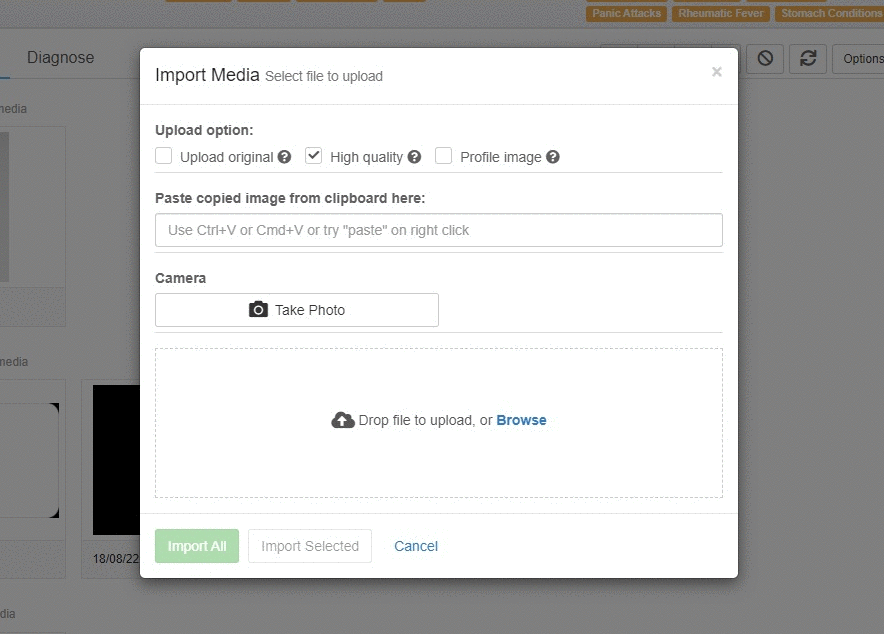Click the Import Selected button
Viewport: 884px width, 634px height.
click(310, 546)
